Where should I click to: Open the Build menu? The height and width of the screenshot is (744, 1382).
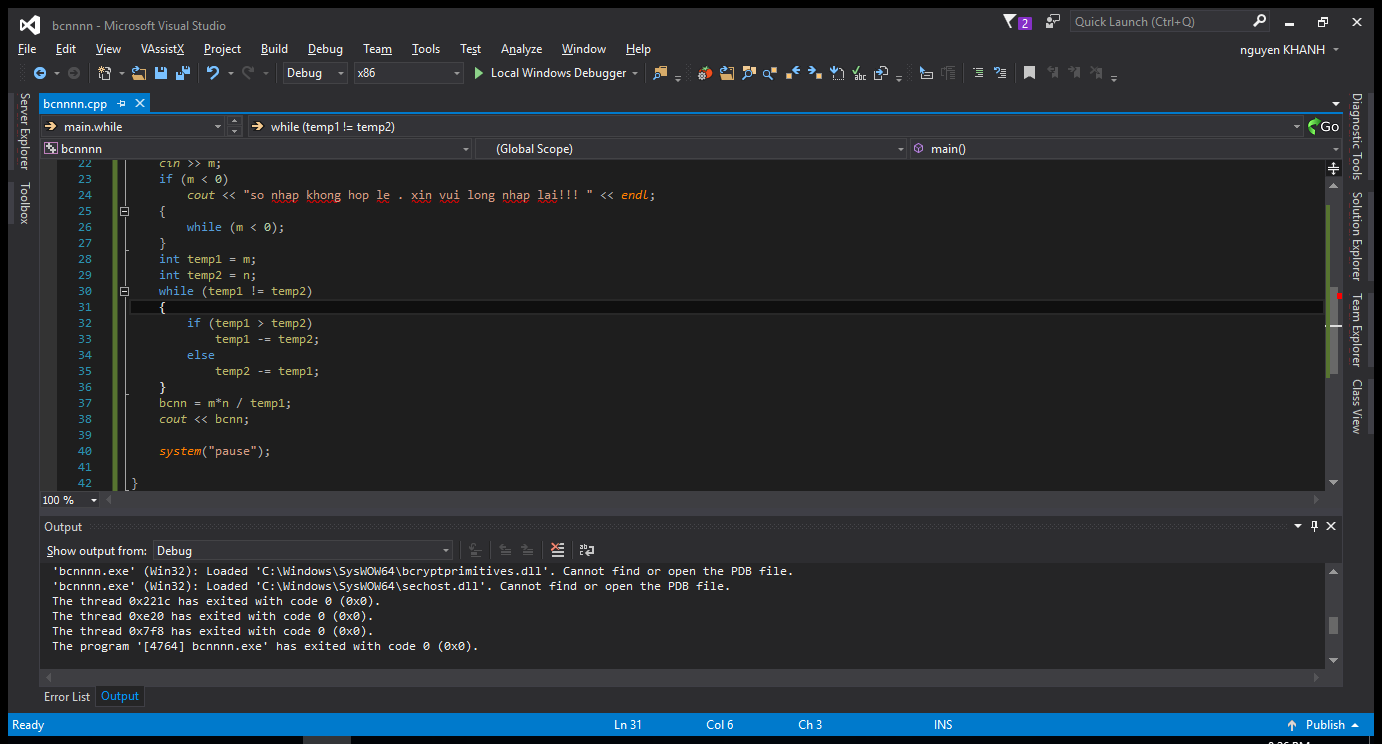[274, 48]
